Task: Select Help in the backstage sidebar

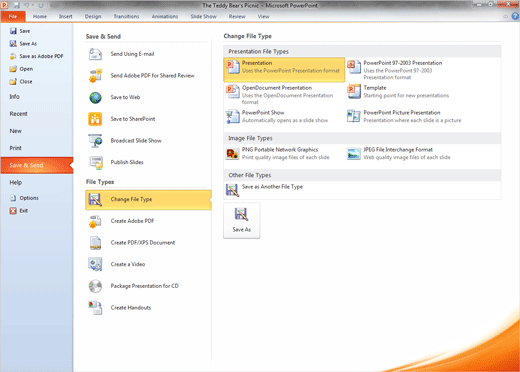Action: tap(37, 182)
